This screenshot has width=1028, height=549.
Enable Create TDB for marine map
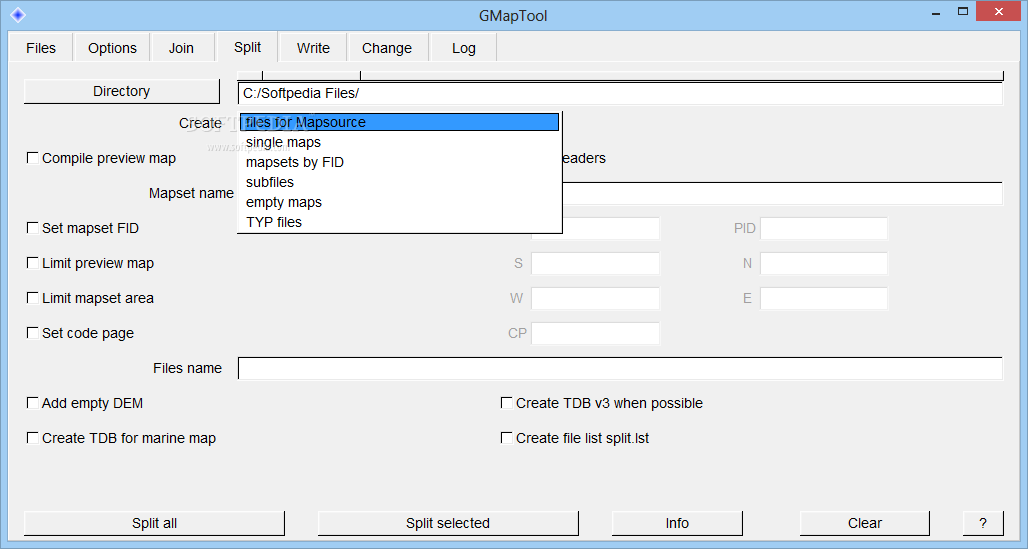click(32, 437)
